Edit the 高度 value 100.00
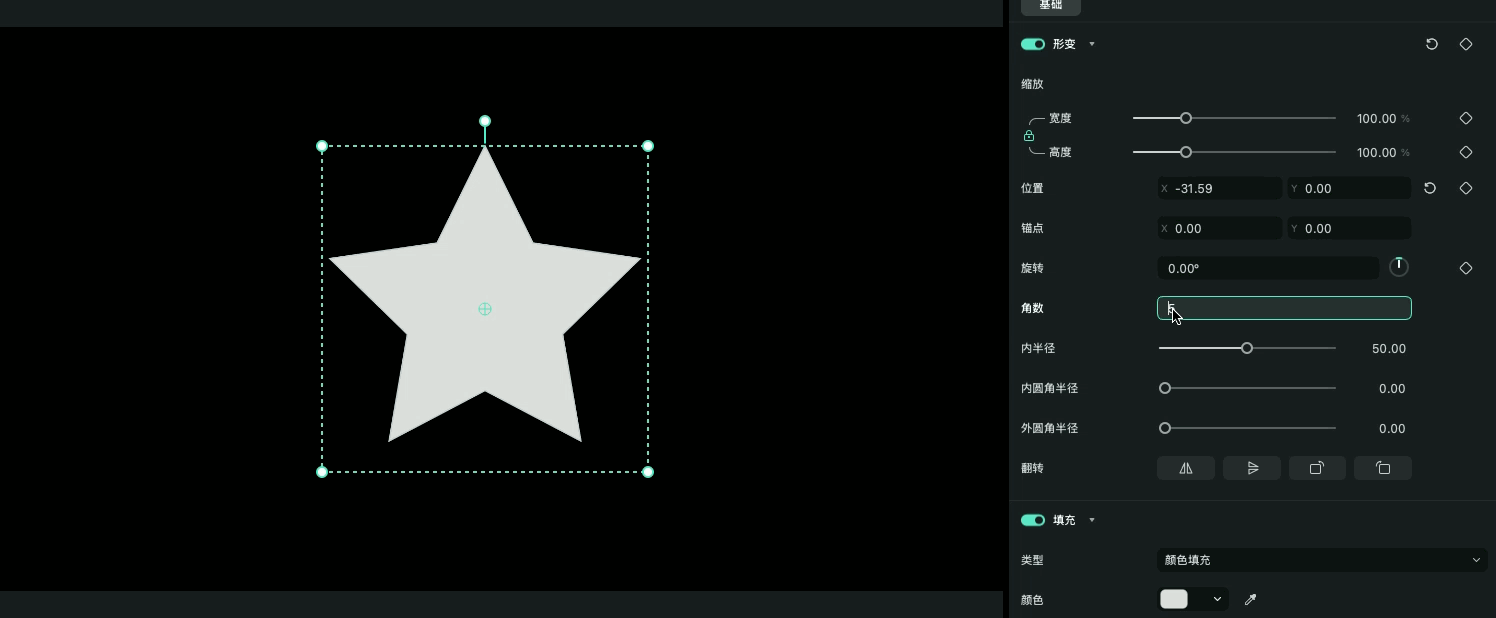1496x618 pixels. (x=1376, y=152)
